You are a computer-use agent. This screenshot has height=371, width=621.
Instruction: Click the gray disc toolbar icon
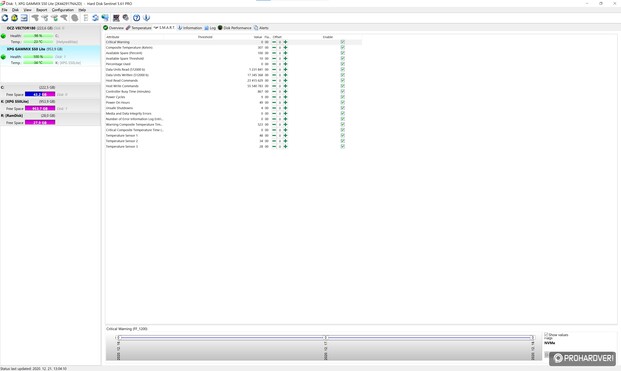126,18
